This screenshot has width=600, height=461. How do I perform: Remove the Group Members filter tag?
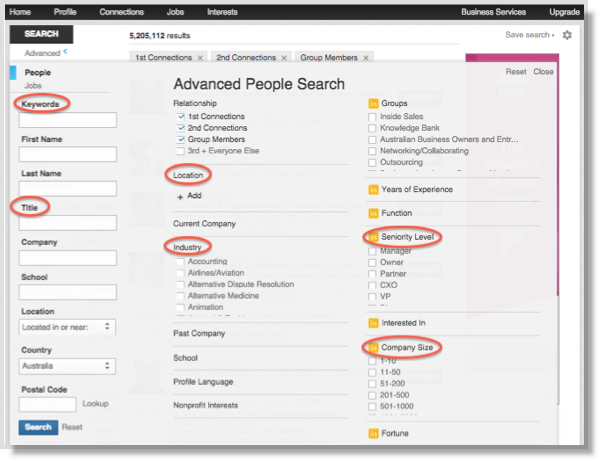(364, 58)
